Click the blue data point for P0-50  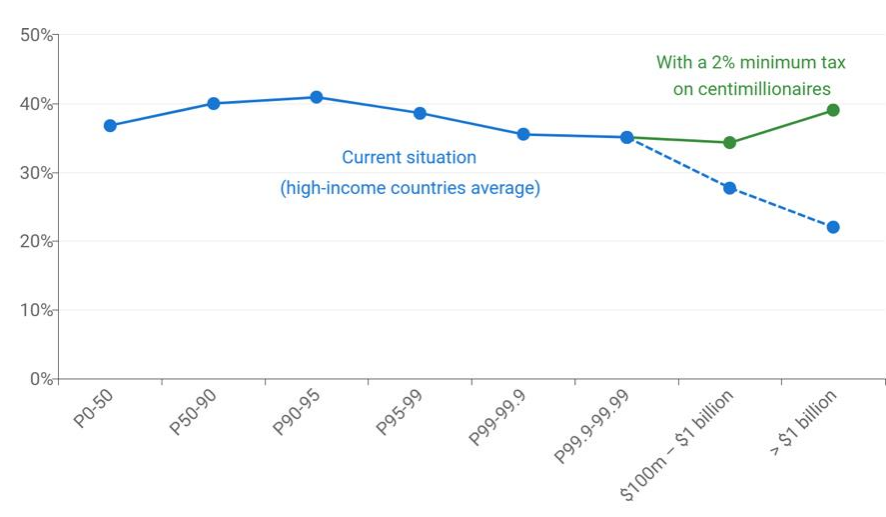pos(110,126)
